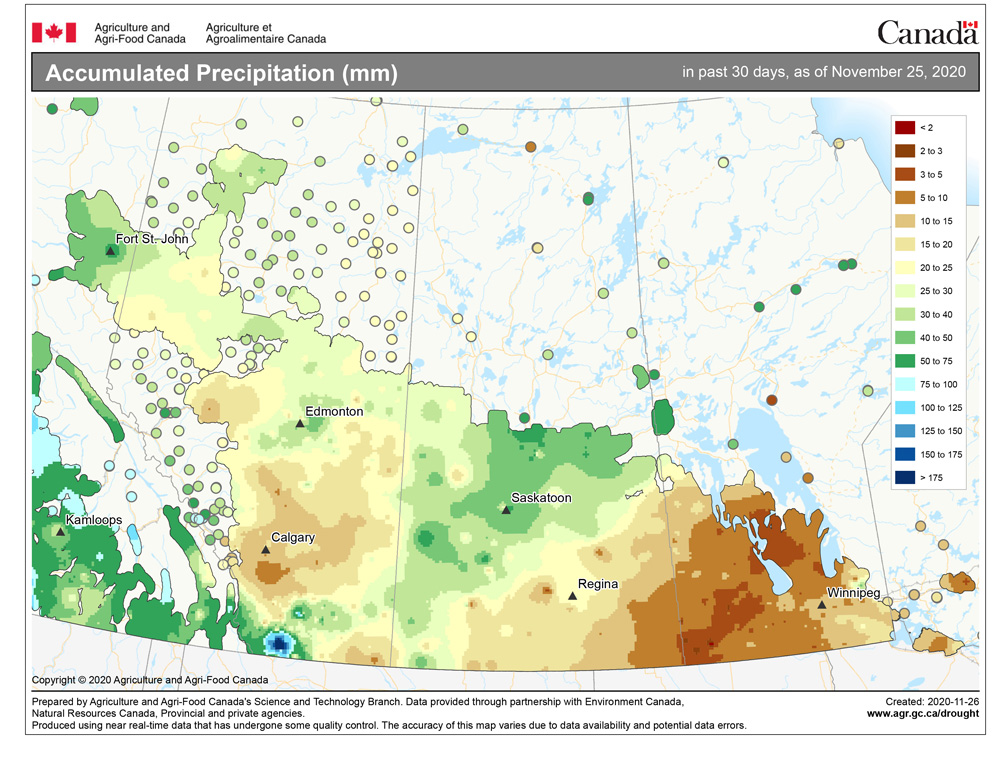Select the Regina triangle marker
The width and height of the screenshot is (1000, 760).
[572, 596]
